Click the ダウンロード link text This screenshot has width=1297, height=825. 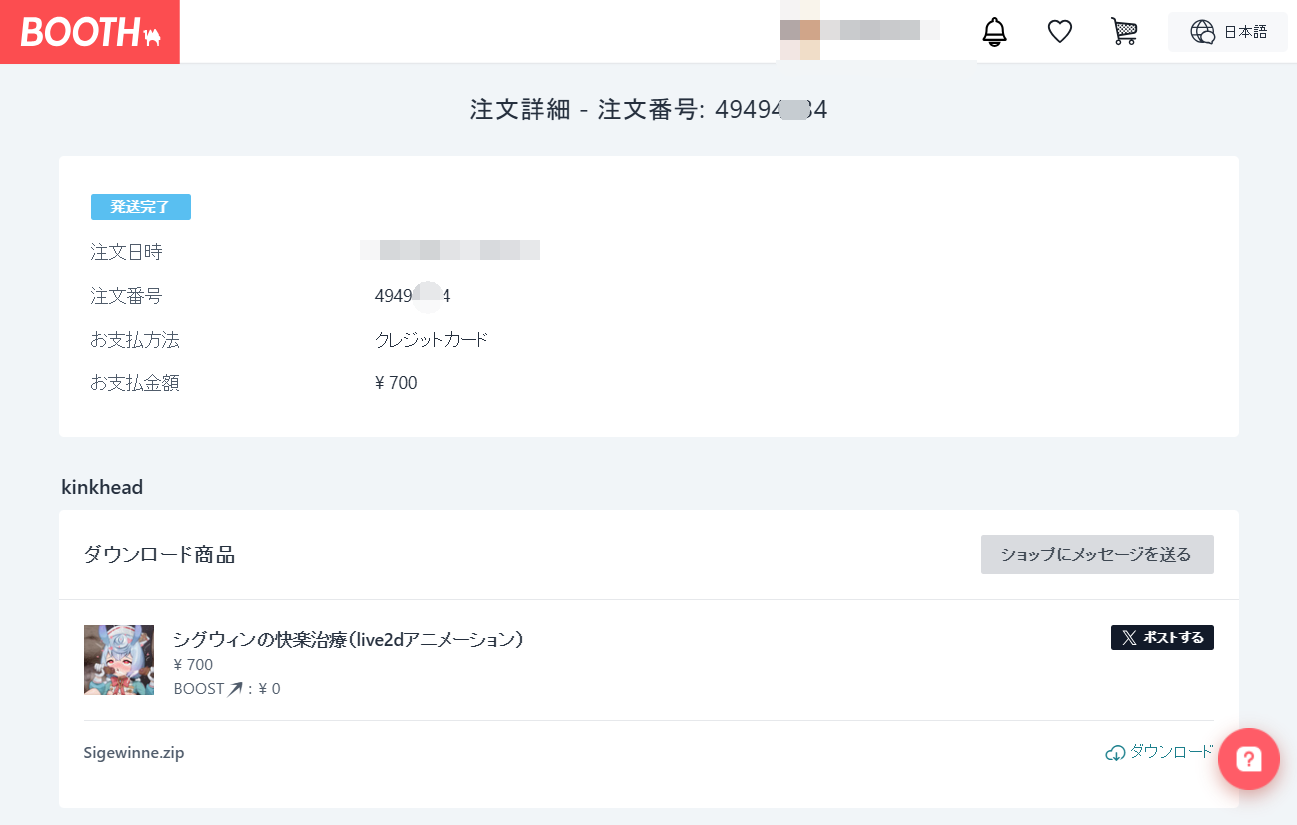pyautogui.click(x=1171, y=752)
